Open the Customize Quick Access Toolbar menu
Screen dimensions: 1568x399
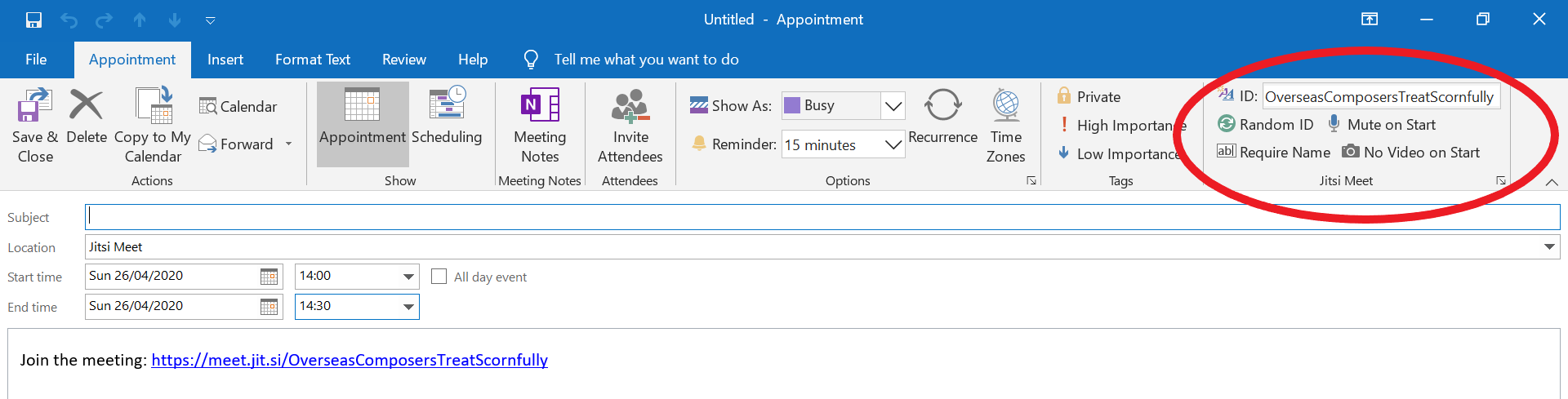point(210,20)
